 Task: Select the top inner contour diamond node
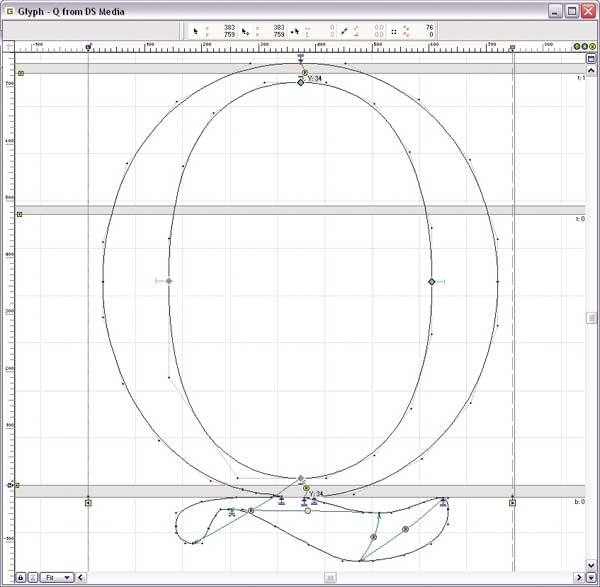pyautogui.click(x=301, y=82)
